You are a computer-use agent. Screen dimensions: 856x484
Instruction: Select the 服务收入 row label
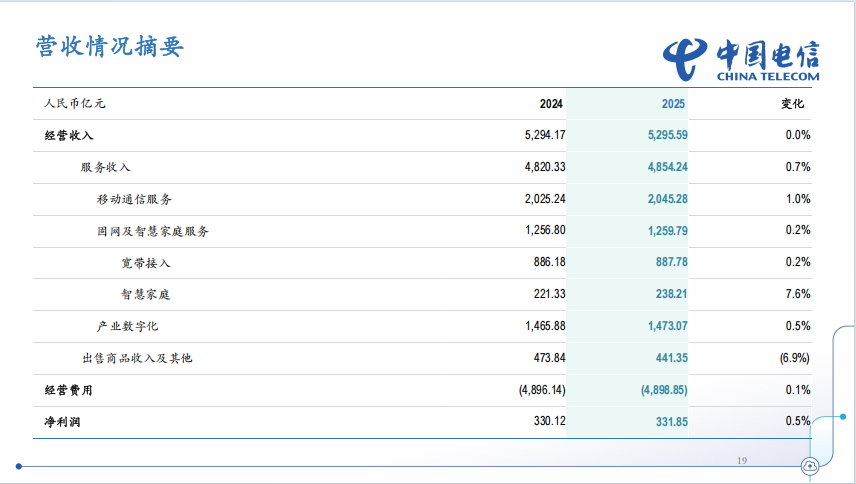click(x=106, y=167)
